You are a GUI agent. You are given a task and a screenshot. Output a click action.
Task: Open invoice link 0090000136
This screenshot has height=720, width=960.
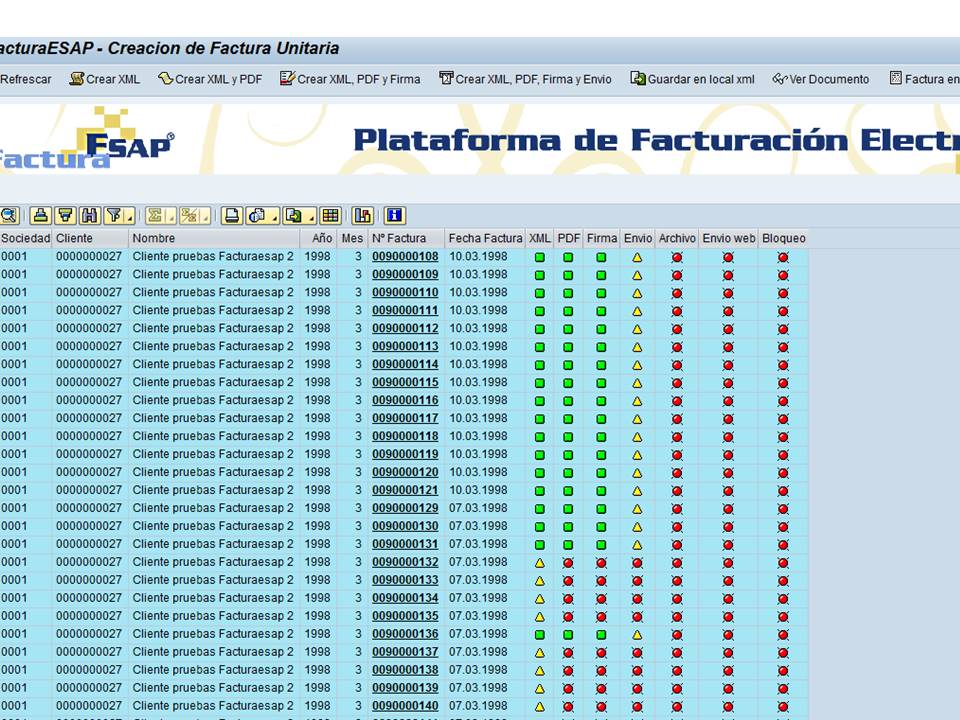click(x=405, y=634)
